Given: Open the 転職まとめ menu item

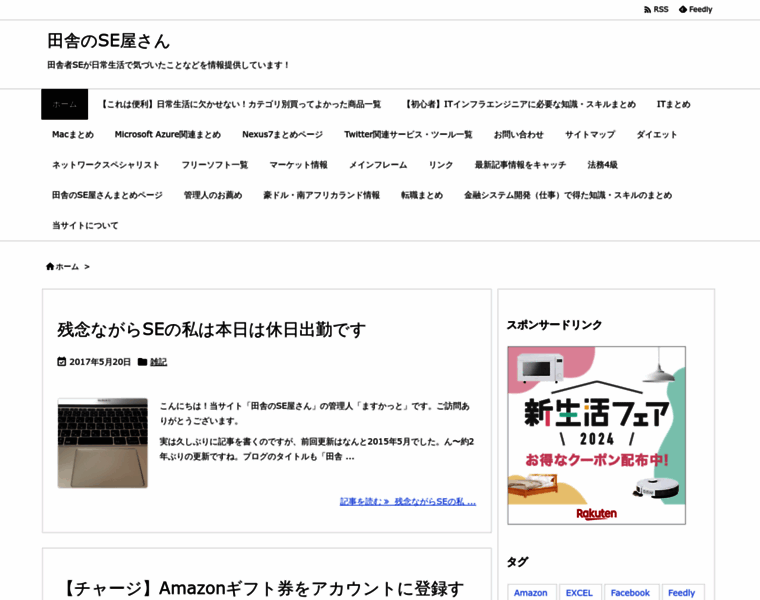Looking at the screenshot, I should [x=422, y=195].
